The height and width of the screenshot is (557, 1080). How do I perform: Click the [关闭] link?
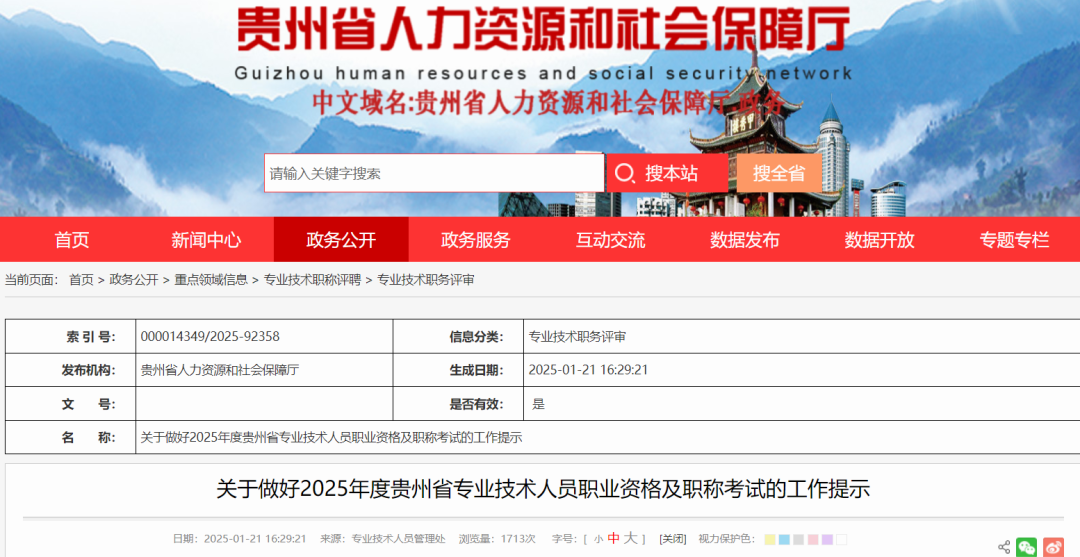click(672, 539)
